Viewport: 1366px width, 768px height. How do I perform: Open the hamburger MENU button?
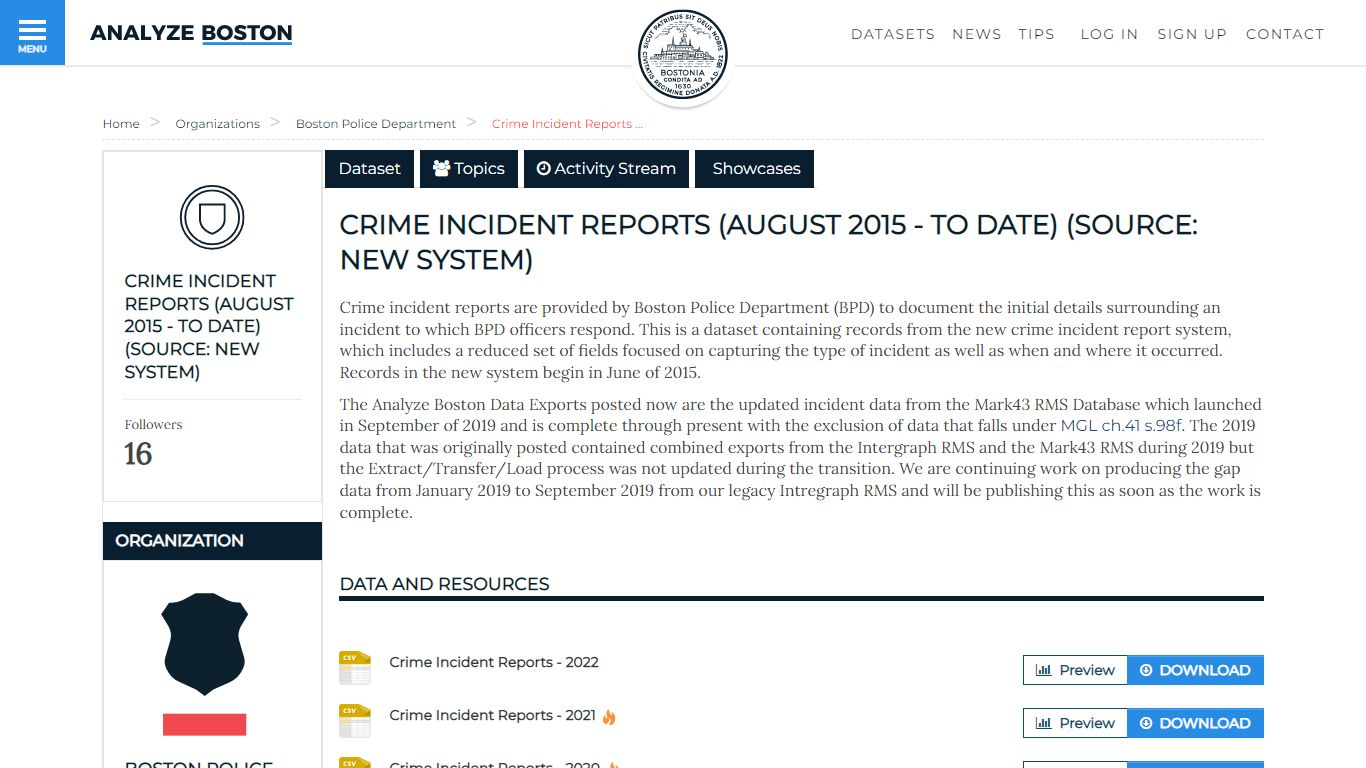[32, 33]
